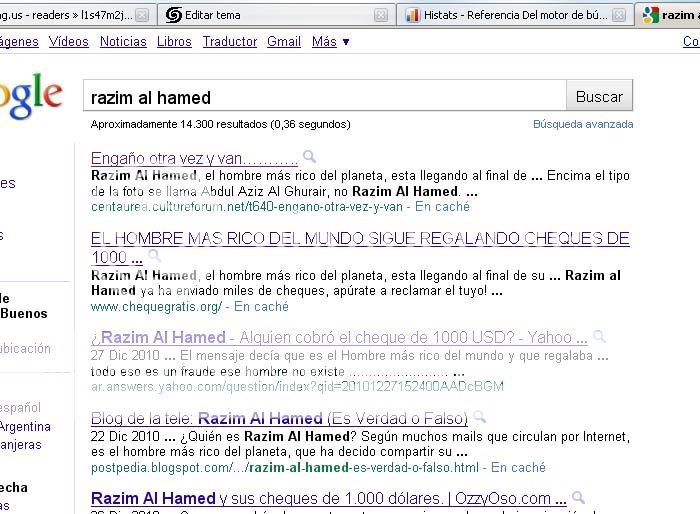Open result 'Engaño otra vez y van'
Image resolution: width=700 pixels, height=514 pixels.
(x=194, y=158)
